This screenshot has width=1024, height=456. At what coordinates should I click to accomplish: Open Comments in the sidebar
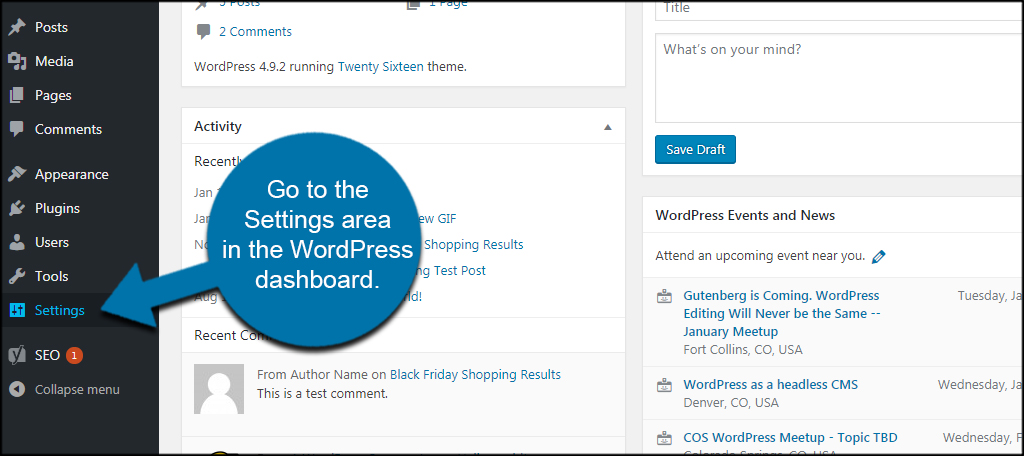69,129
